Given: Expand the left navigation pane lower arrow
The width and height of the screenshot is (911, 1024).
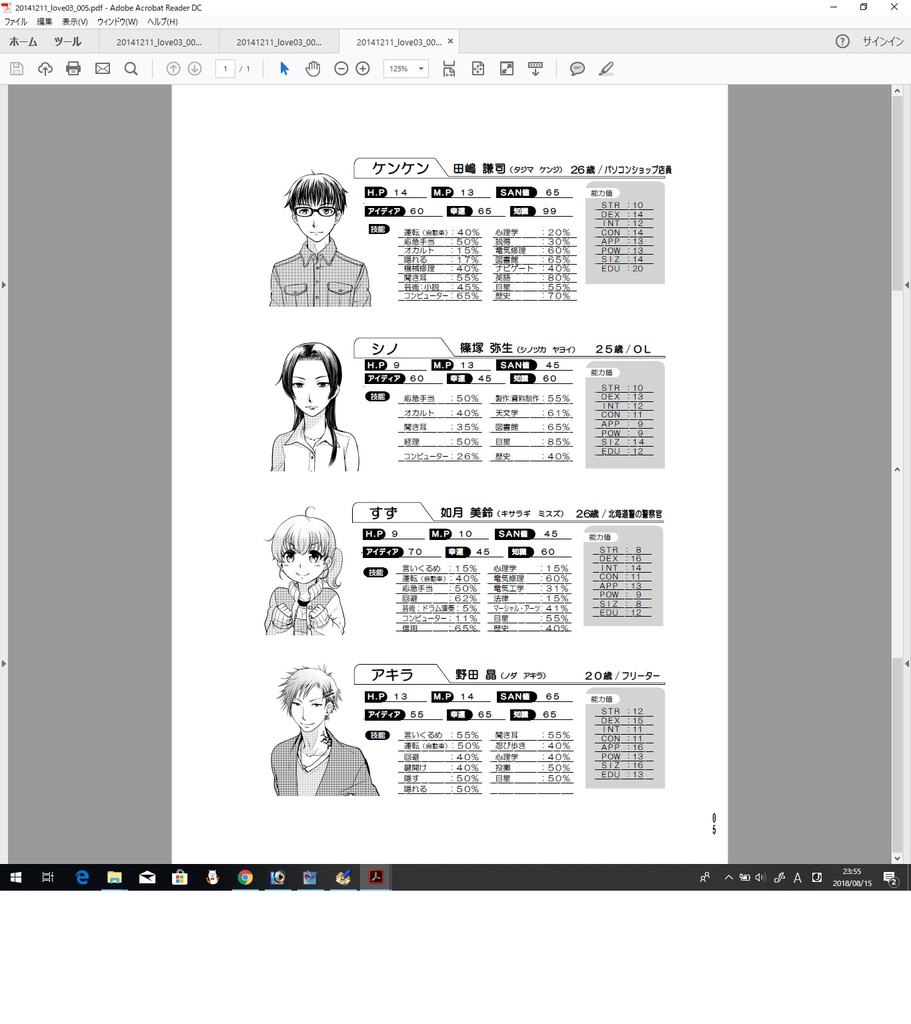Looking at the screenshot, I should (4, 664).
